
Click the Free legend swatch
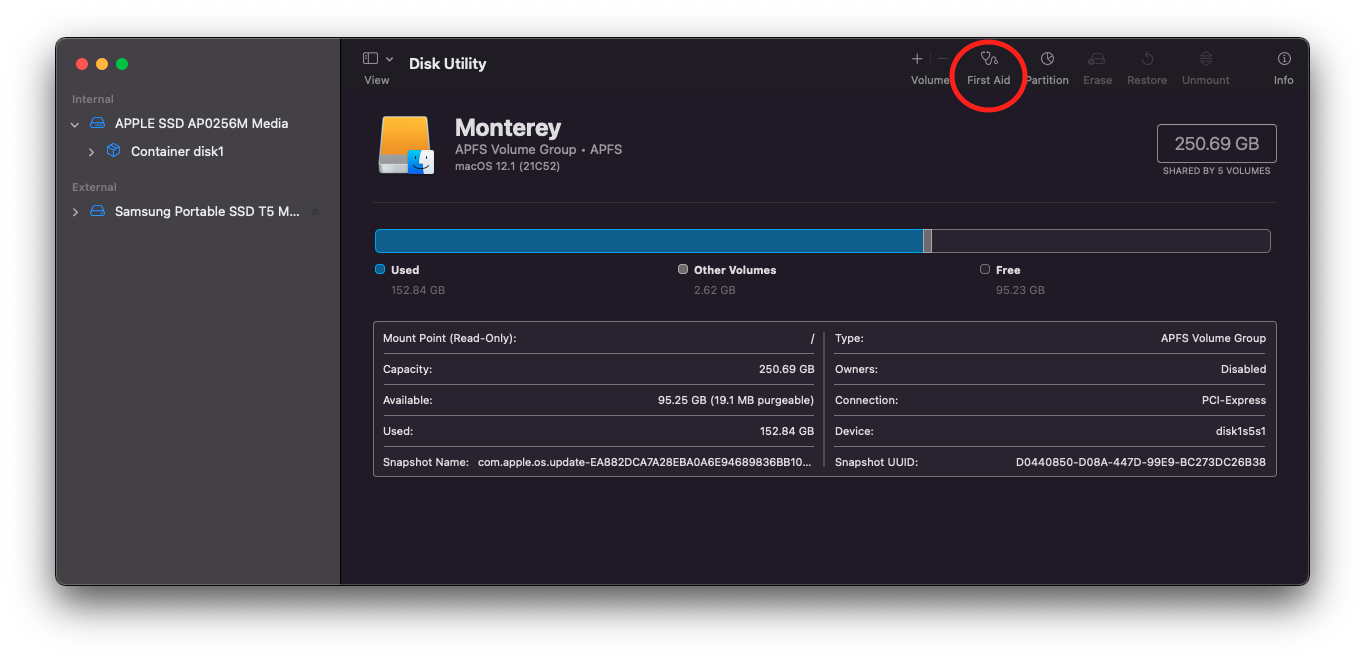coord(985,269)
